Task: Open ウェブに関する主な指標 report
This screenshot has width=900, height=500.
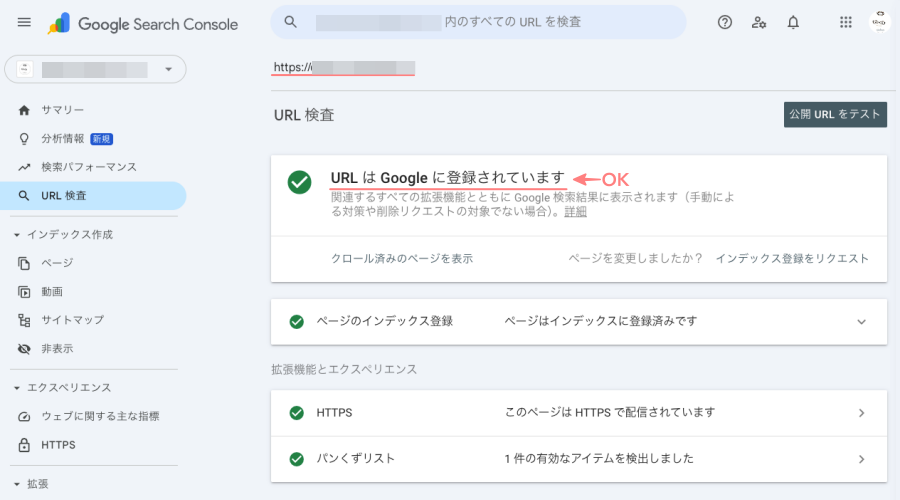Action: pos(100,416)
